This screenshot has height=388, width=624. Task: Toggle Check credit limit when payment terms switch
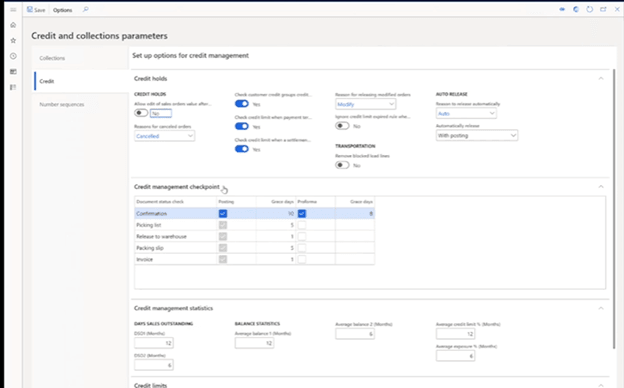(242, 127)
